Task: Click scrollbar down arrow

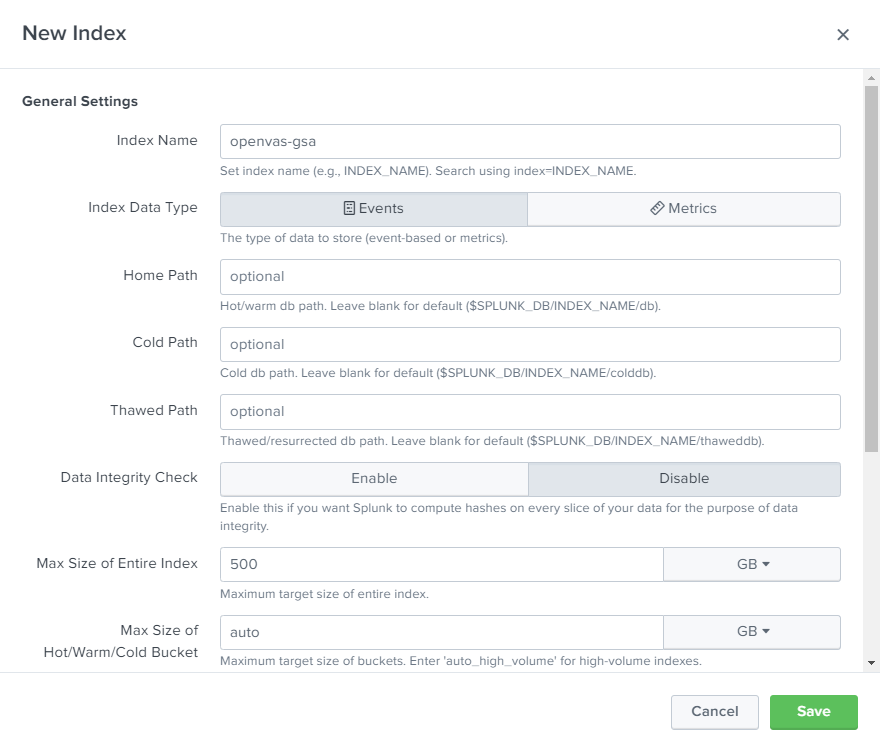Action: 871,663
